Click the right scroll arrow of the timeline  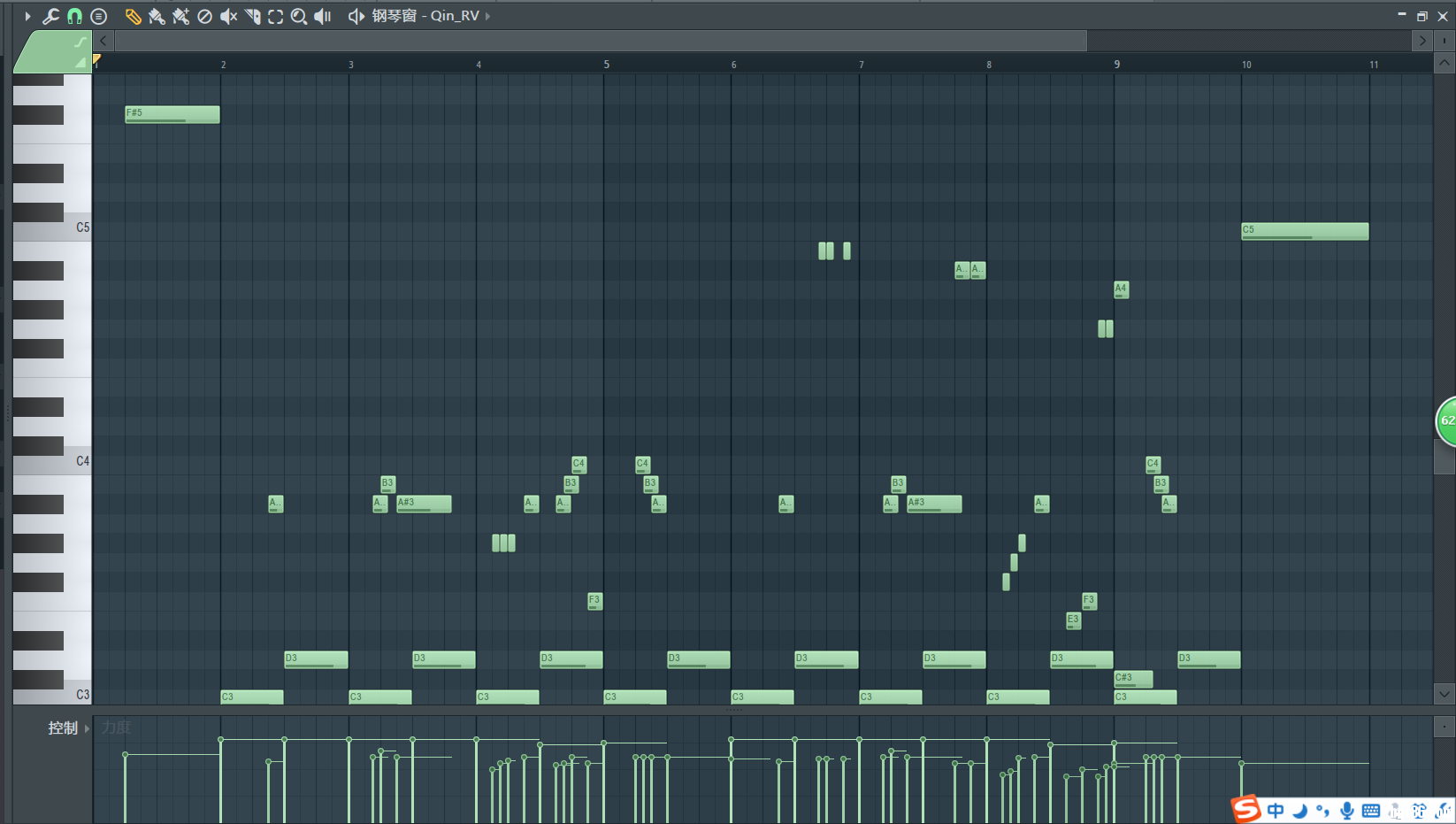tap(1422, 41)
